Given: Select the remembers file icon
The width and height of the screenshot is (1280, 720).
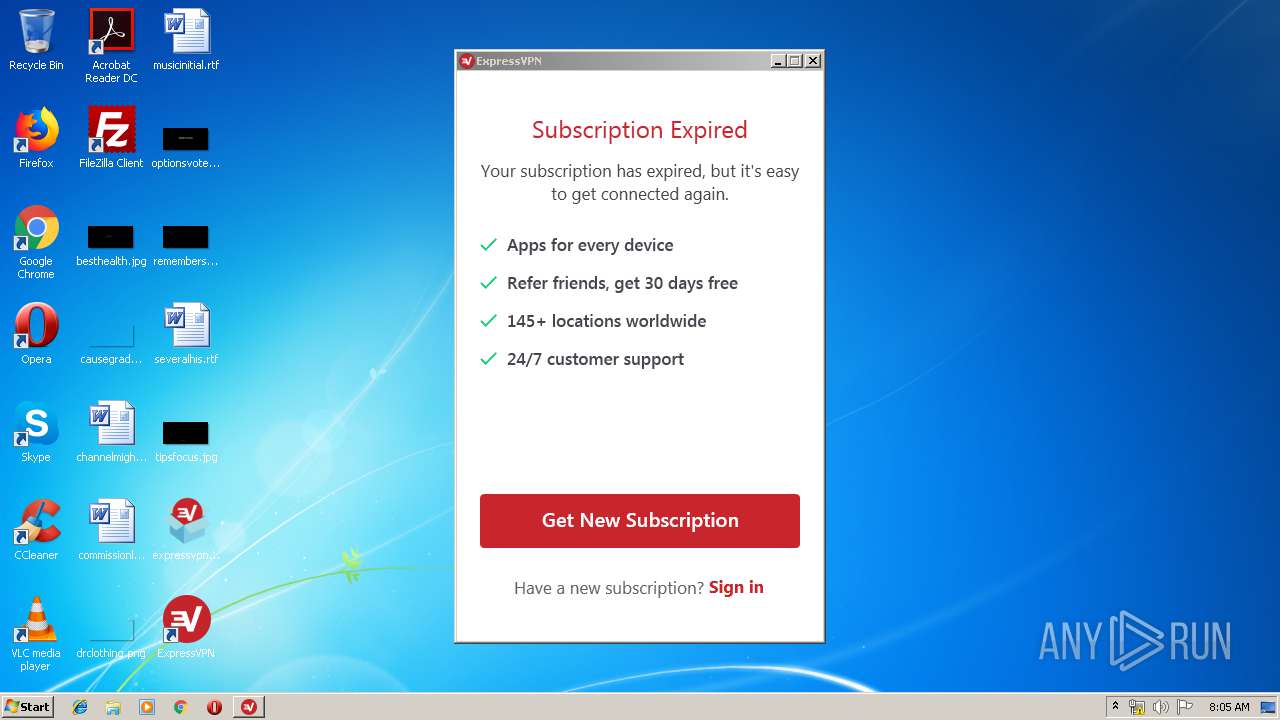Looking at the screenshot, I should click(x=186, y=245).
